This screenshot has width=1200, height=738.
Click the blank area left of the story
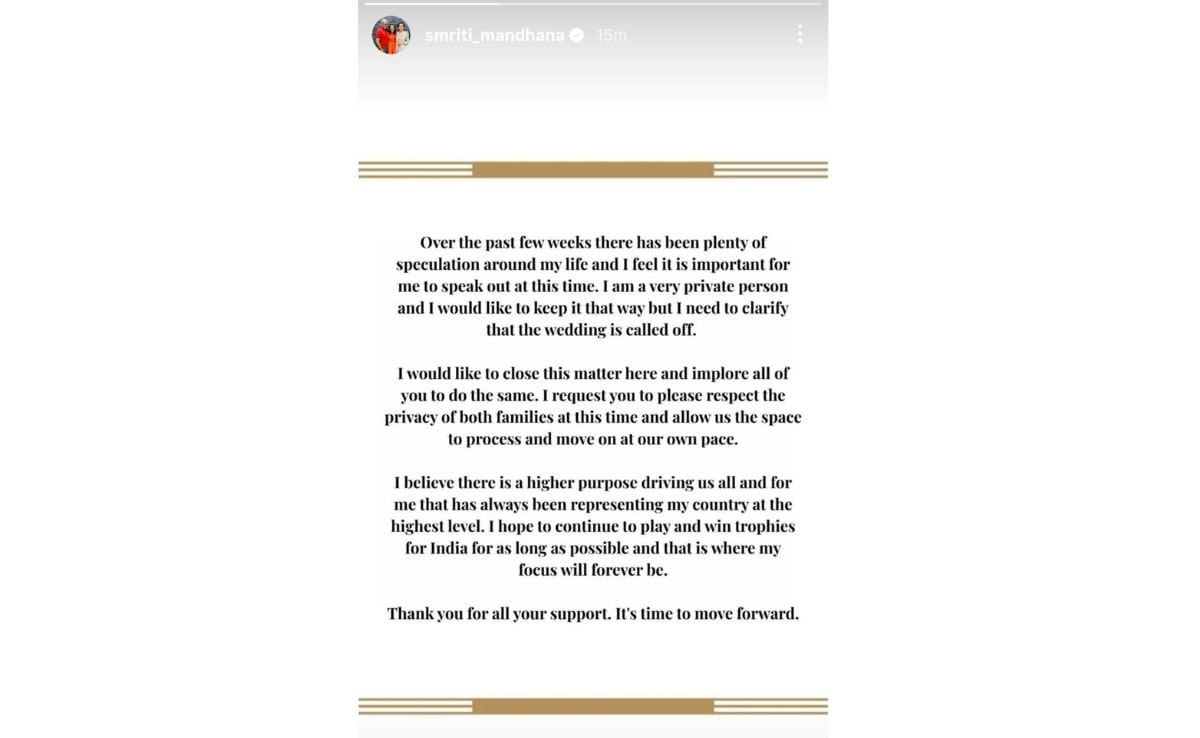[178, 369]
